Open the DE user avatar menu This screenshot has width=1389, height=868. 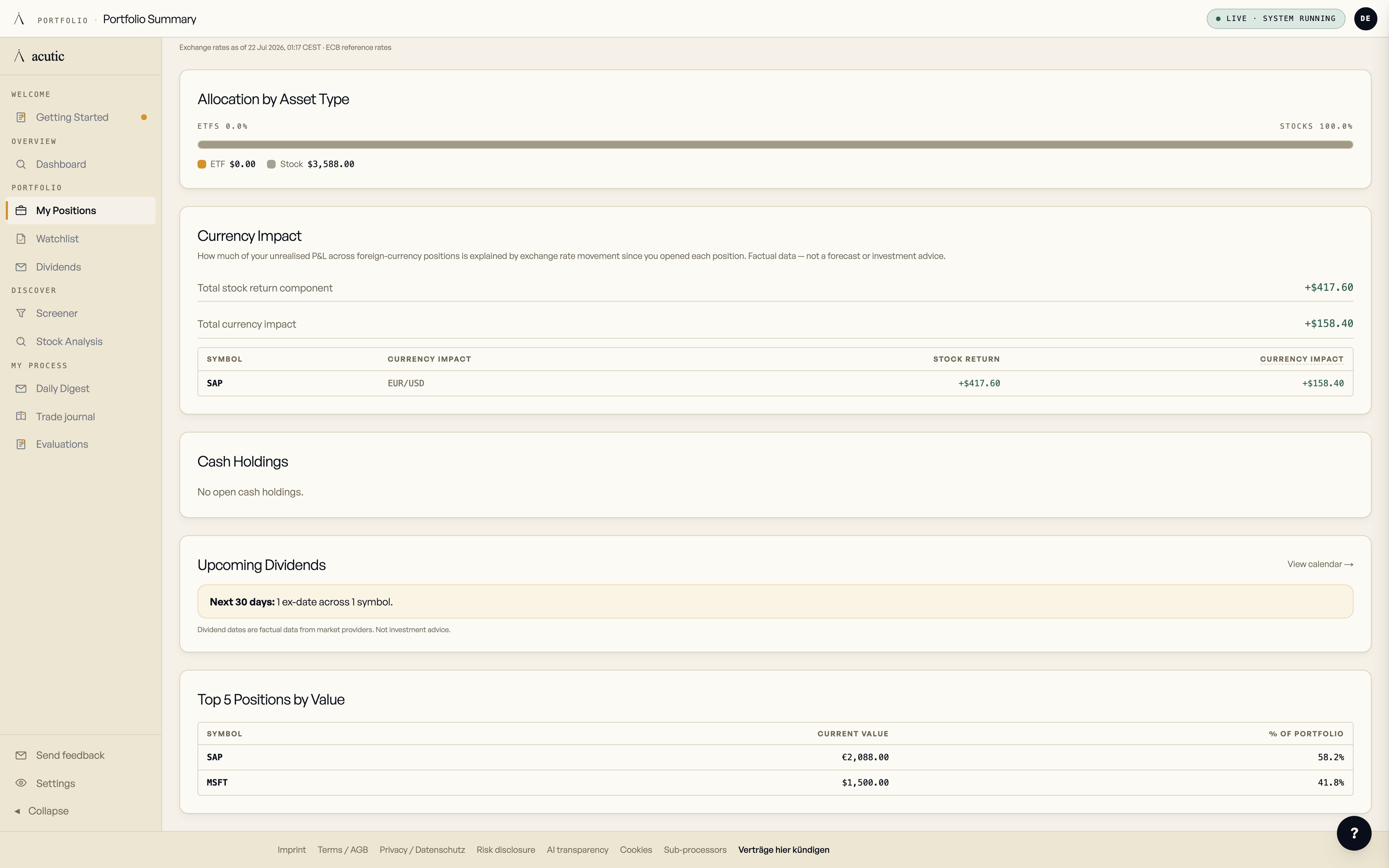click(1365, 18)
